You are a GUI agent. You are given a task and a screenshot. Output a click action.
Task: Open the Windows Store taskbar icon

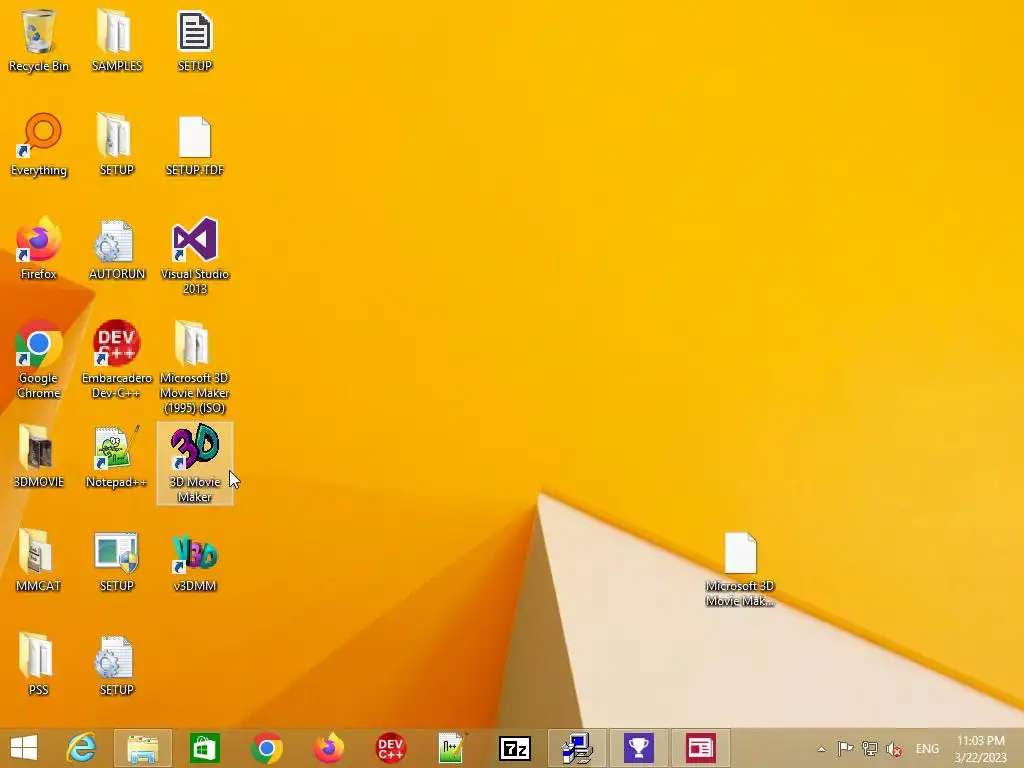(204, 748)
